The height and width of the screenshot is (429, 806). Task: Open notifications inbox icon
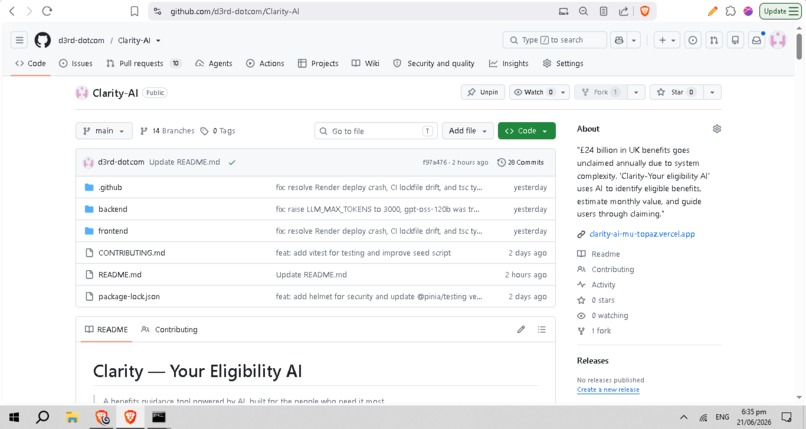click(757, 40)
